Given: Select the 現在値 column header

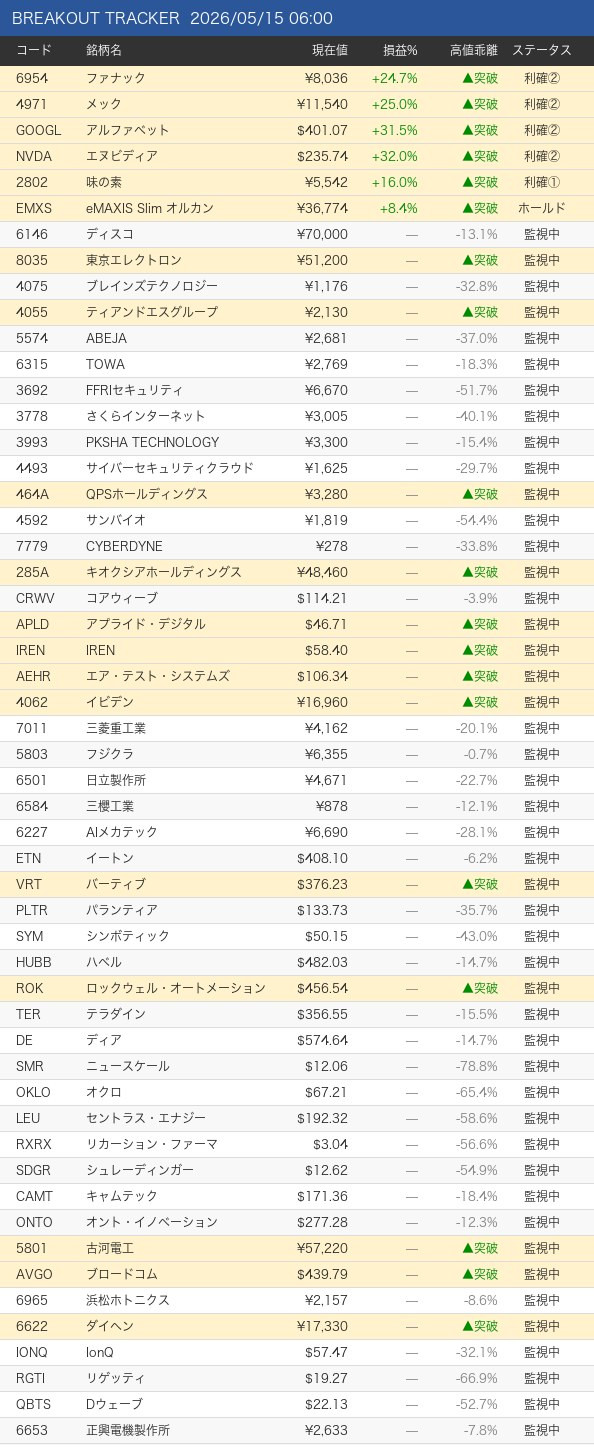Looking at the screenshot, I should click(x=329, y=50).
